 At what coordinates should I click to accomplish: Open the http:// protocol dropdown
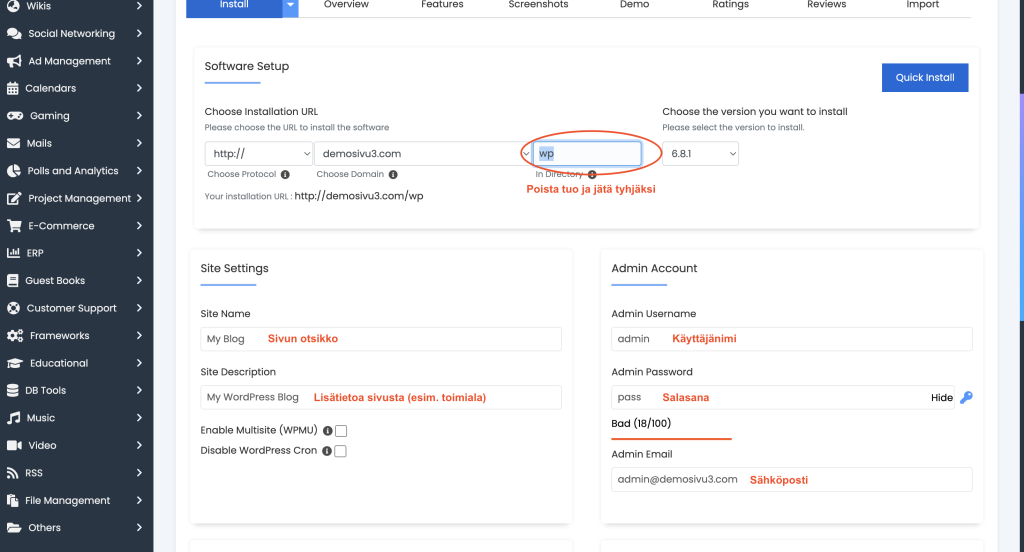click(259, 154)
